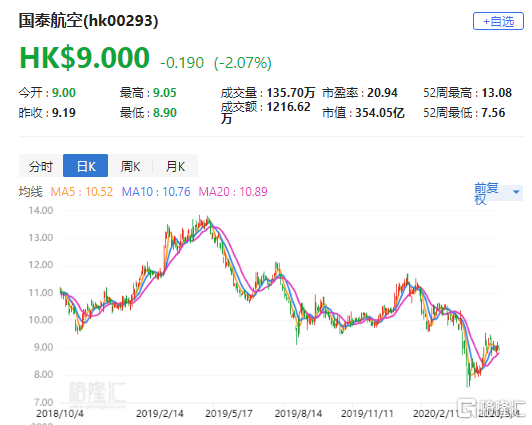Click the 14.00 y-axis label

41,210
